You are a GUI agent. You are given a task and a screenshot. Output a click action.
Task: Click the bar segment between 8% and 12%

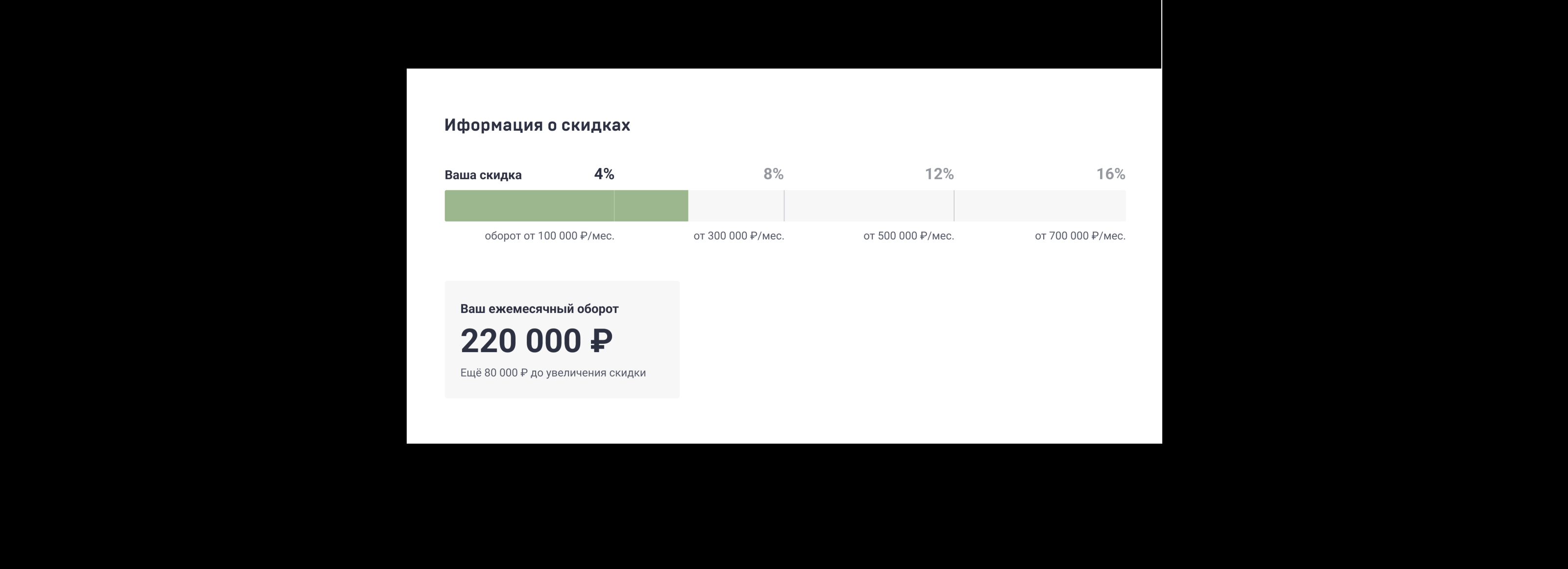click(x=869, y=206)
